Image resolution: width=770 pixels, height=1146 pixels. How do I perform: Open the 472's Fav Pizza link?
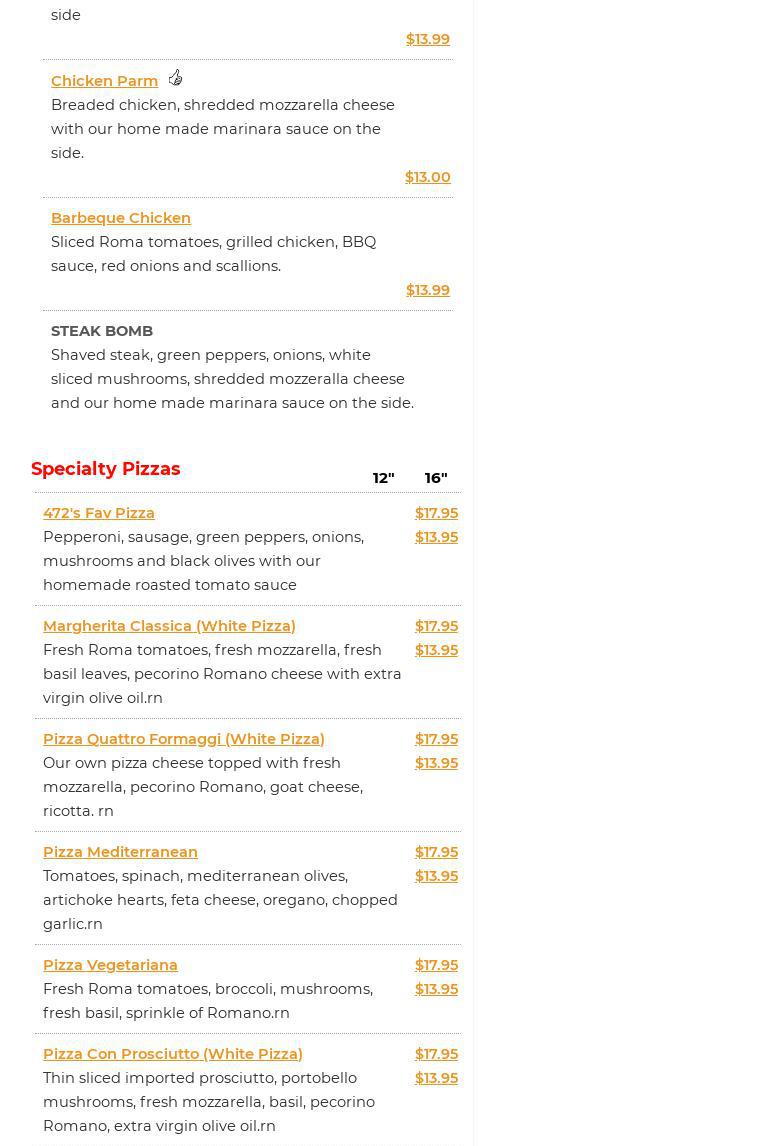click(x=99, y=513)
